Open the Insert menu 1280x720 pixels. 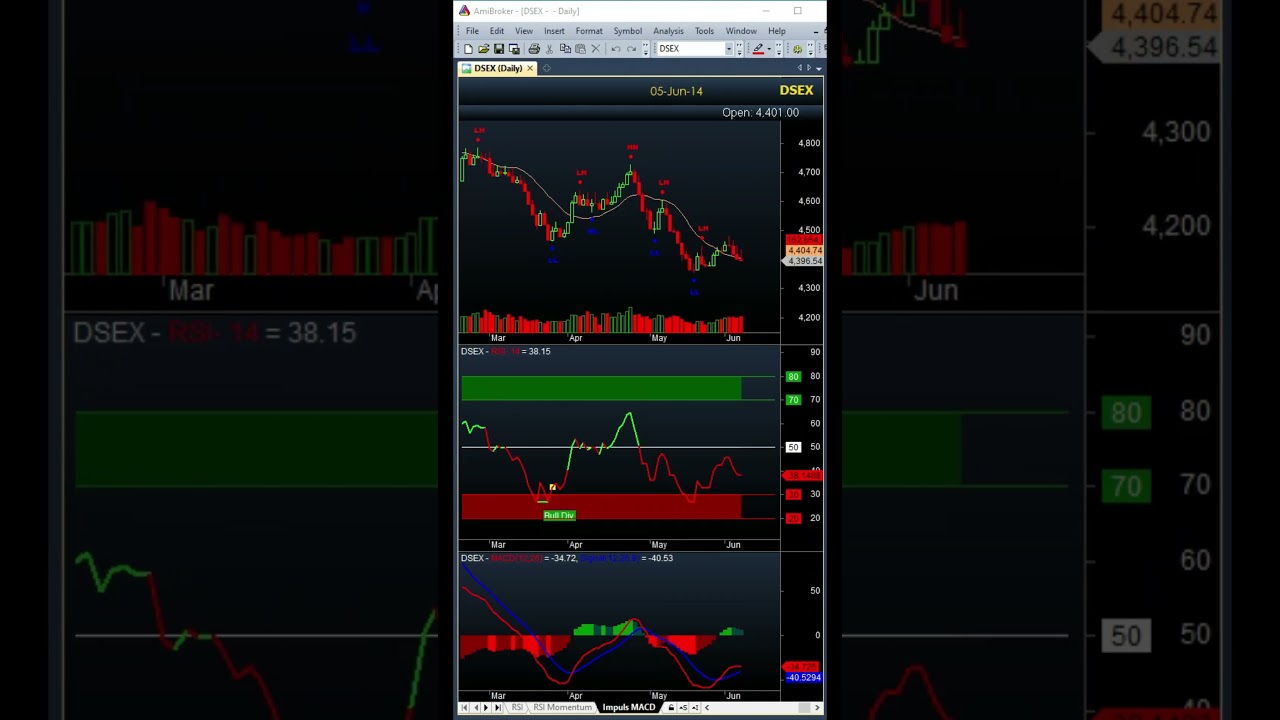tap(554, 31)
